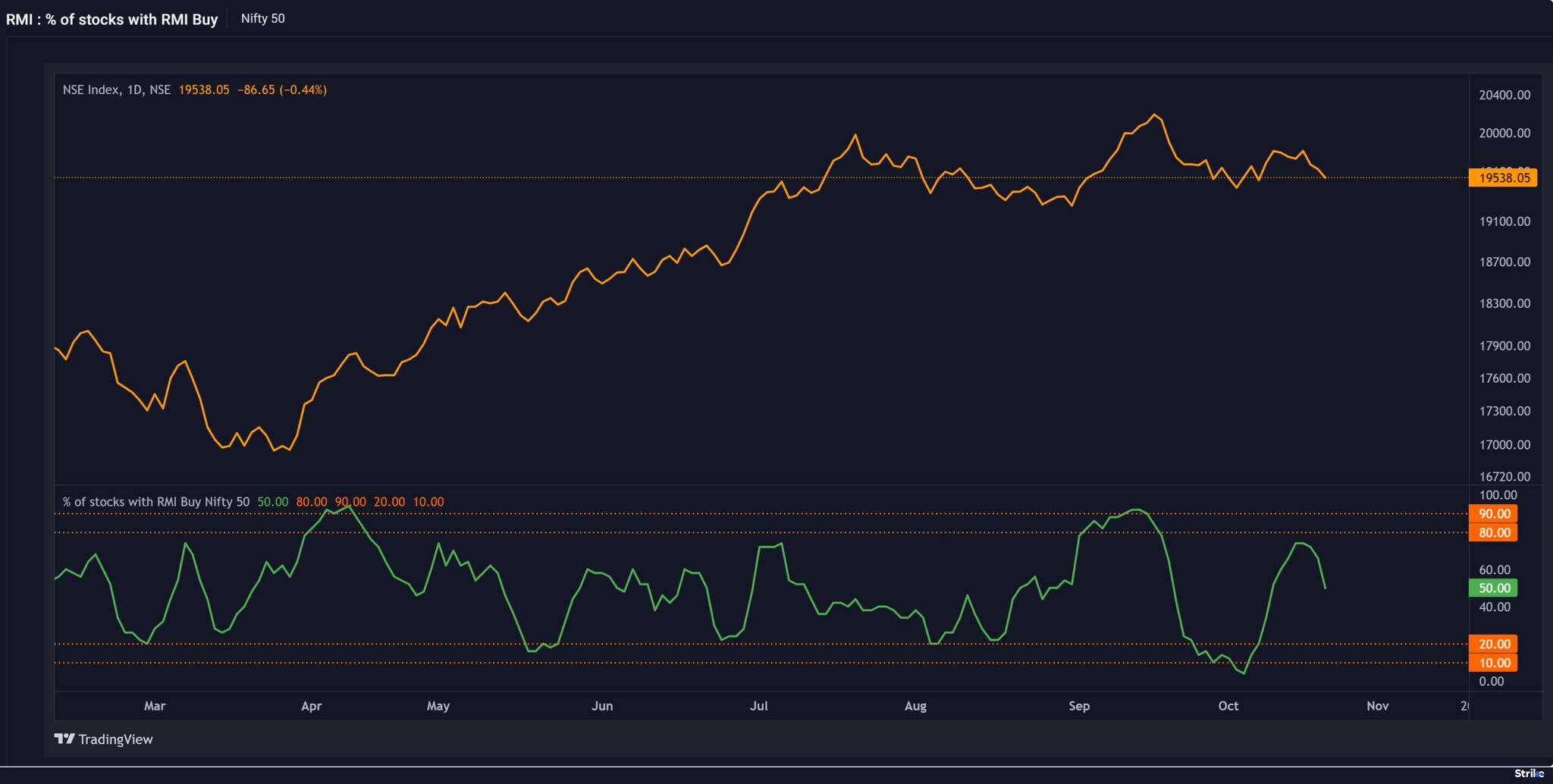This screenshot has height=784, width=1553.
Task: Click the orange 20.00 level tag on axis
Action: point(1494,644)
